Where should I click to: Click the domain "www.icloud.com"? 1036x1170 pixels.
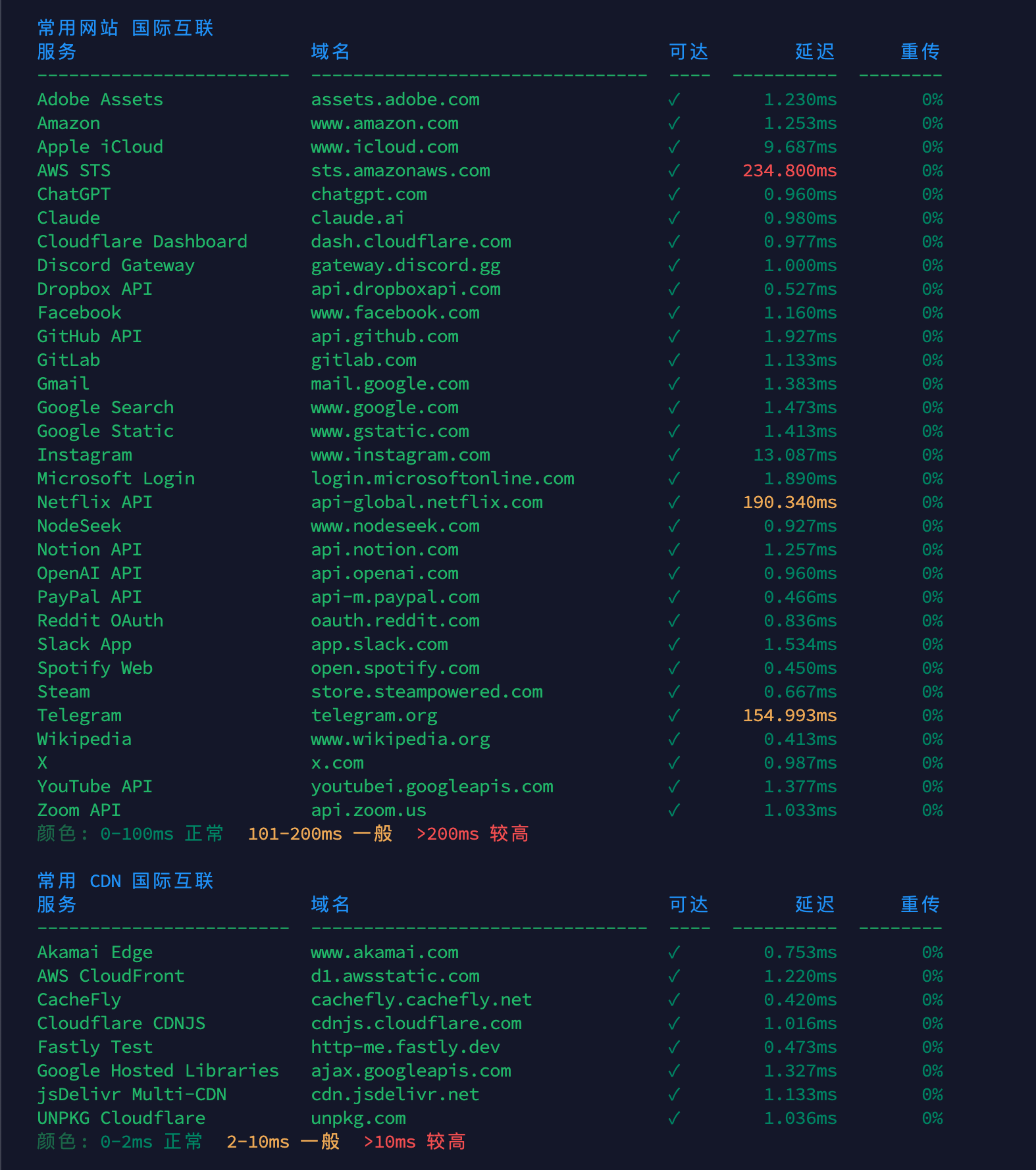click(x=384, y=147)
